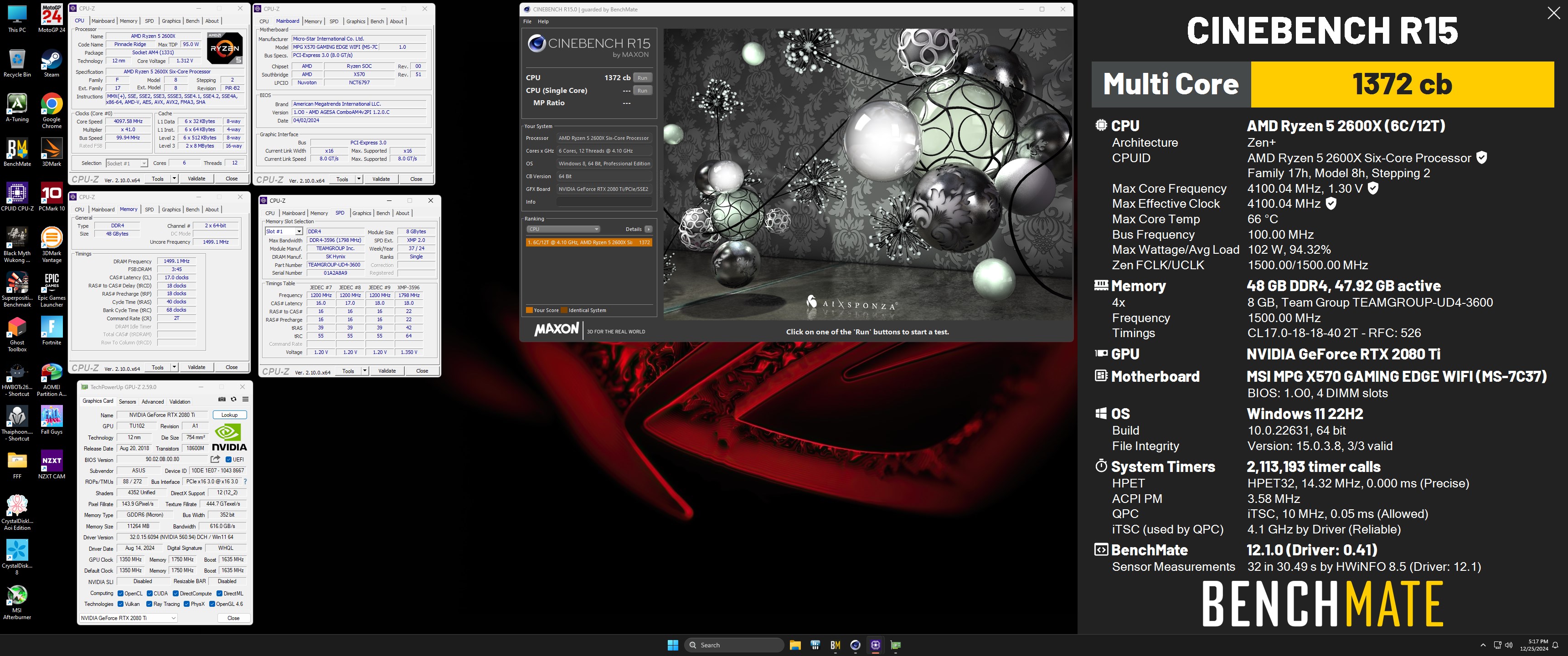The image size is (1568, 656).
Task: Toggle OpenGL 4.6 checkbox in GPU-Z
Action: pos(212,604)
